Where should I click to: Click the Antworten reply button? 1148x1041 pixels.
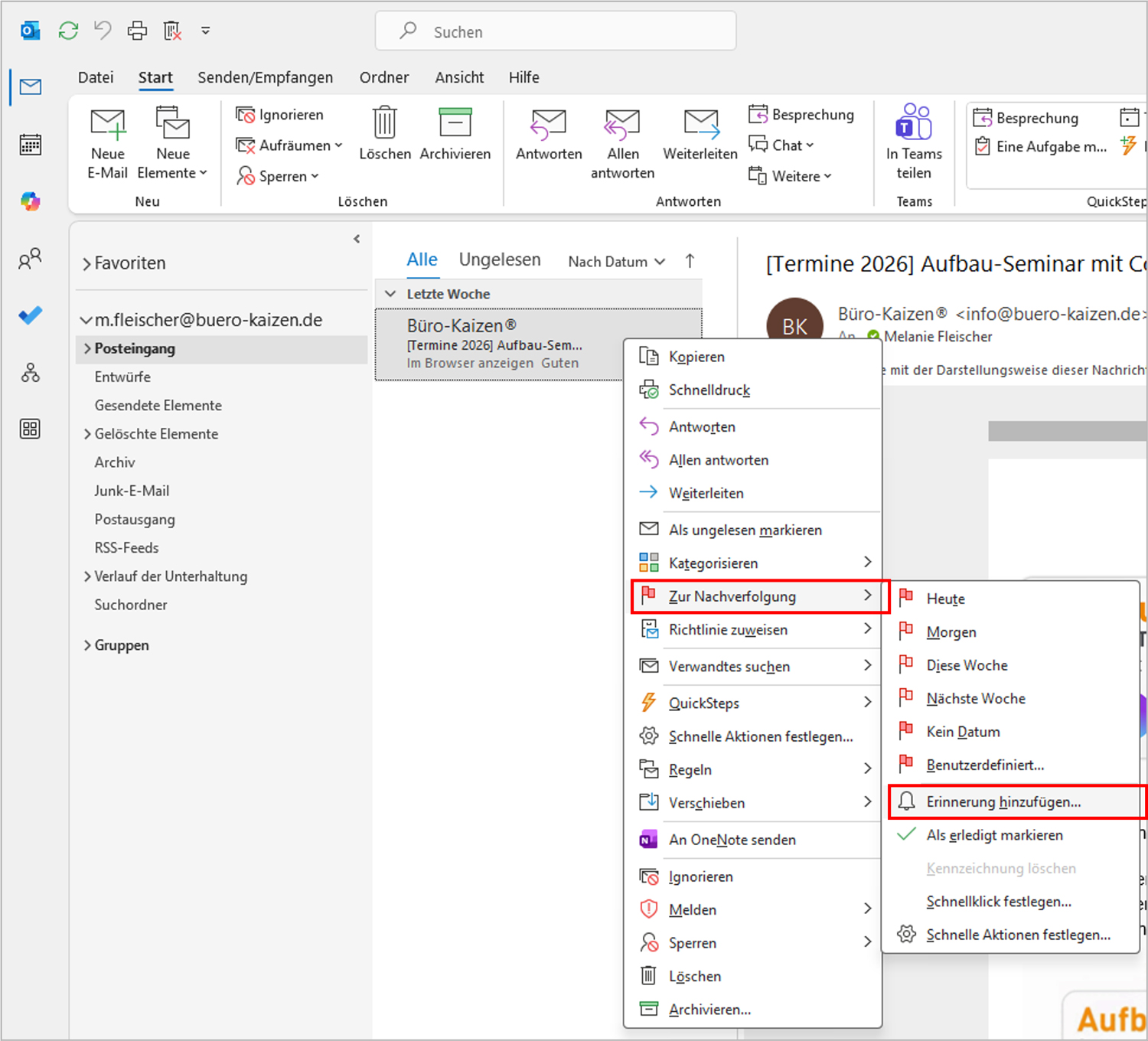click(547, 134)
